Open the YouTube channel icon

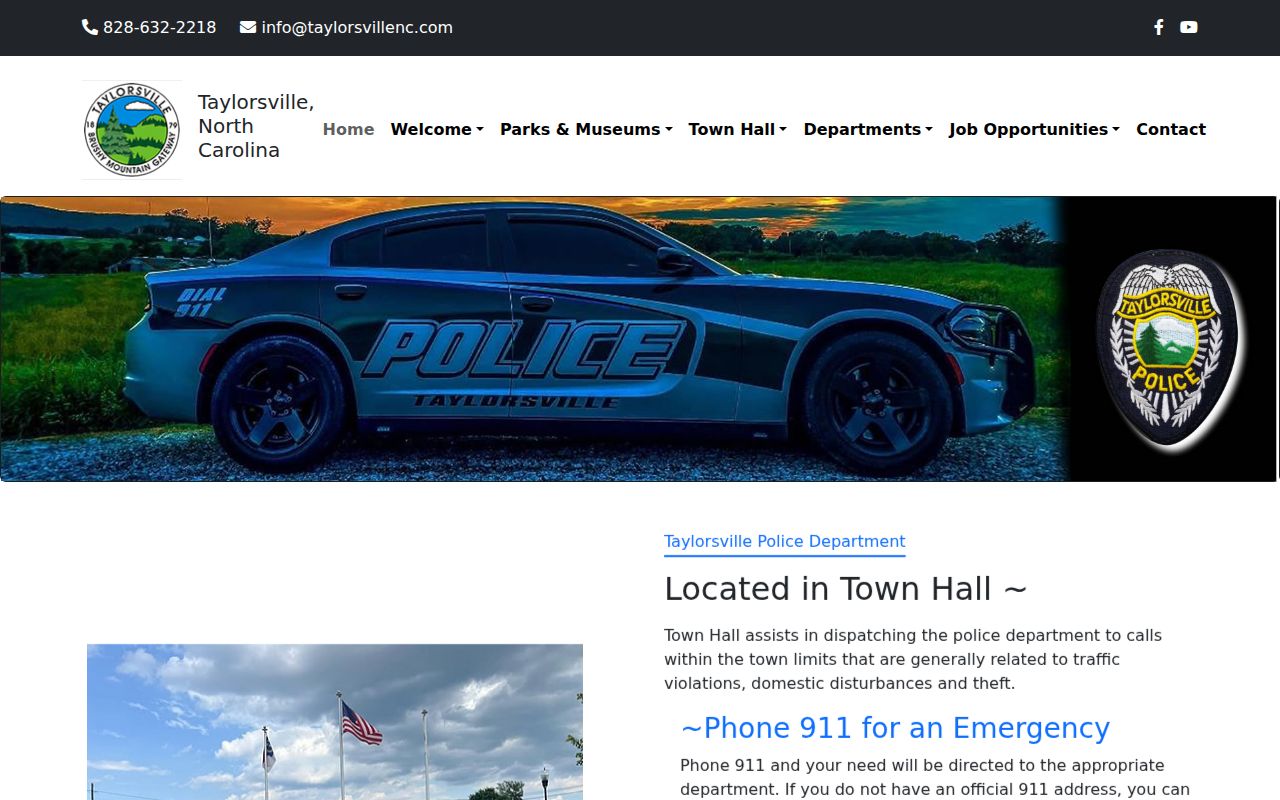[x=1188, y=27]
